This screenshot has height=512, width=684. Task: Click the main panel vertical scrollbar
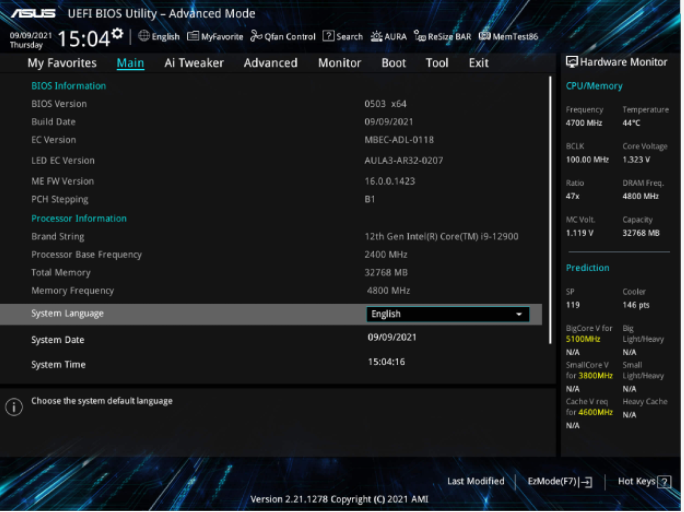(550, 211)
